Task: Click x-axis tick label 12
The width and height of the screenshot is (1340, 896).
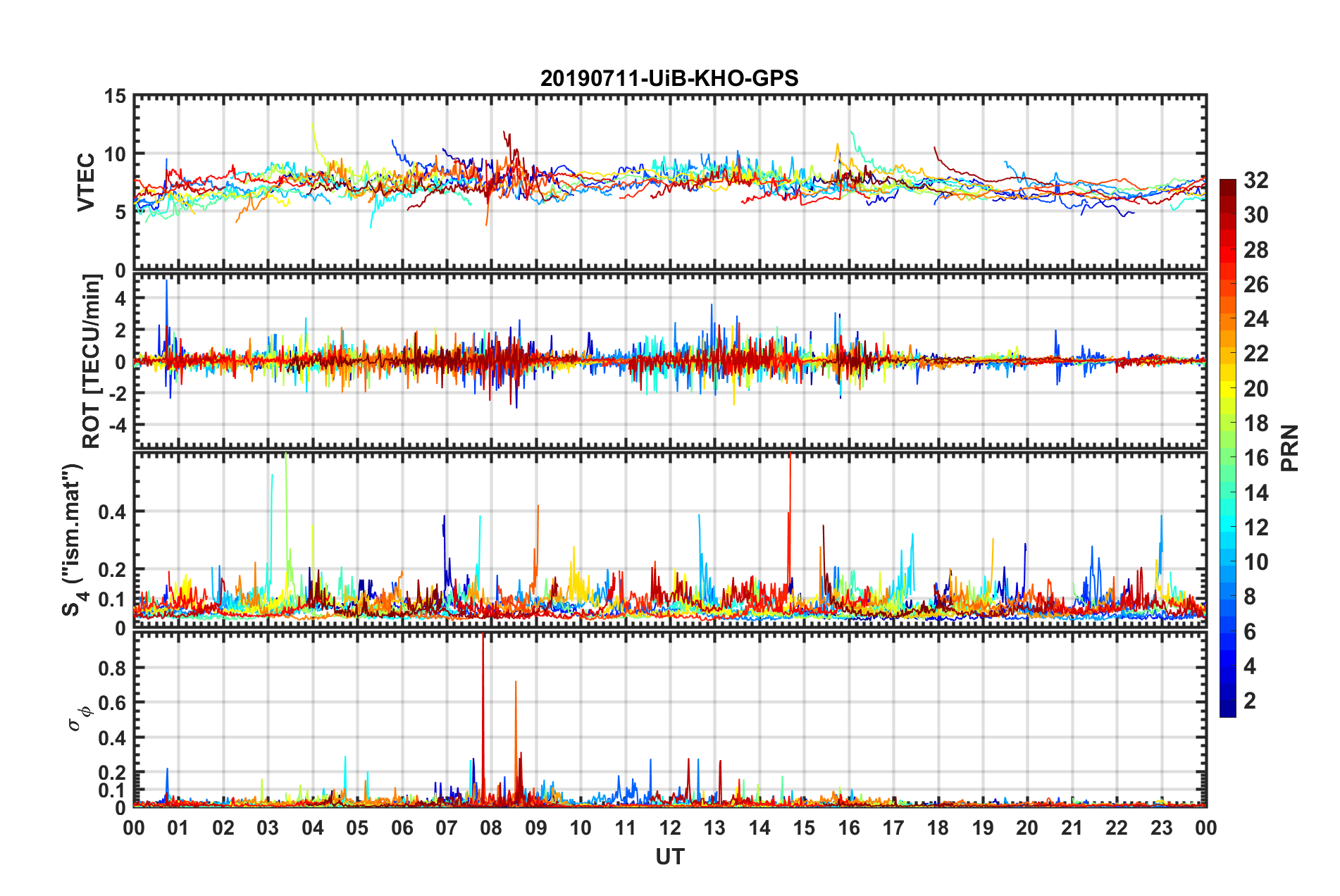Action: pyautogui.click(x=670, y=828)
